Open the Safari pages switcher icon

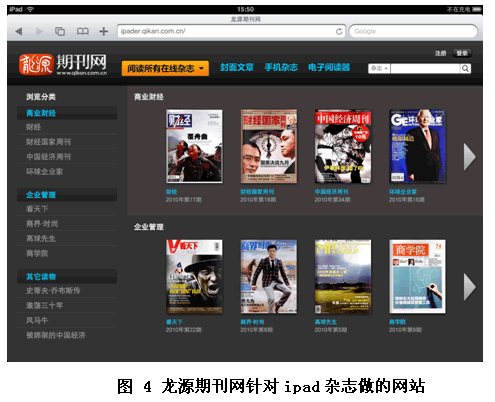click(60, 31)
